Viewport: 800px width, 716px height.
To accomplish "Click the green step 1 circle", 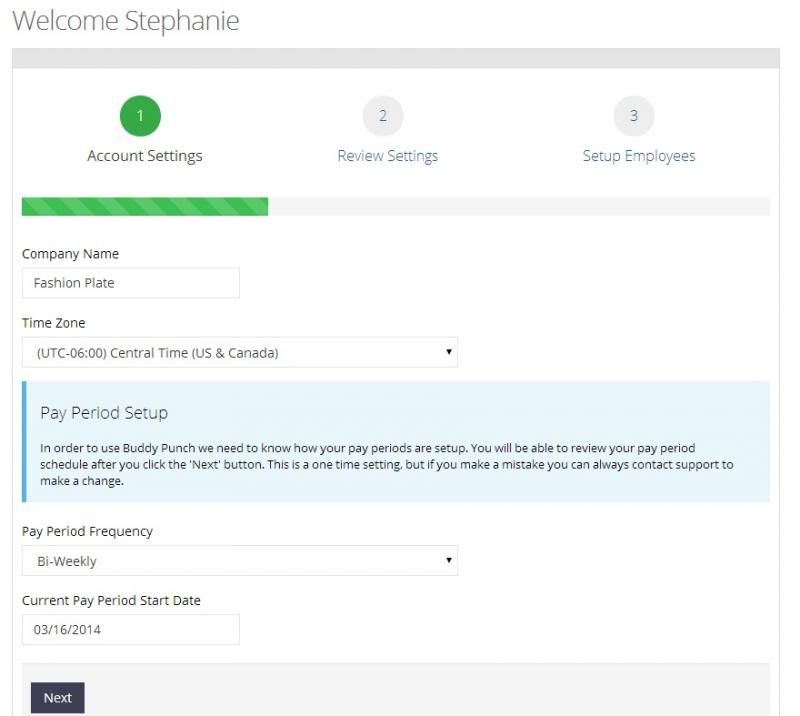I will coord(140,116).
